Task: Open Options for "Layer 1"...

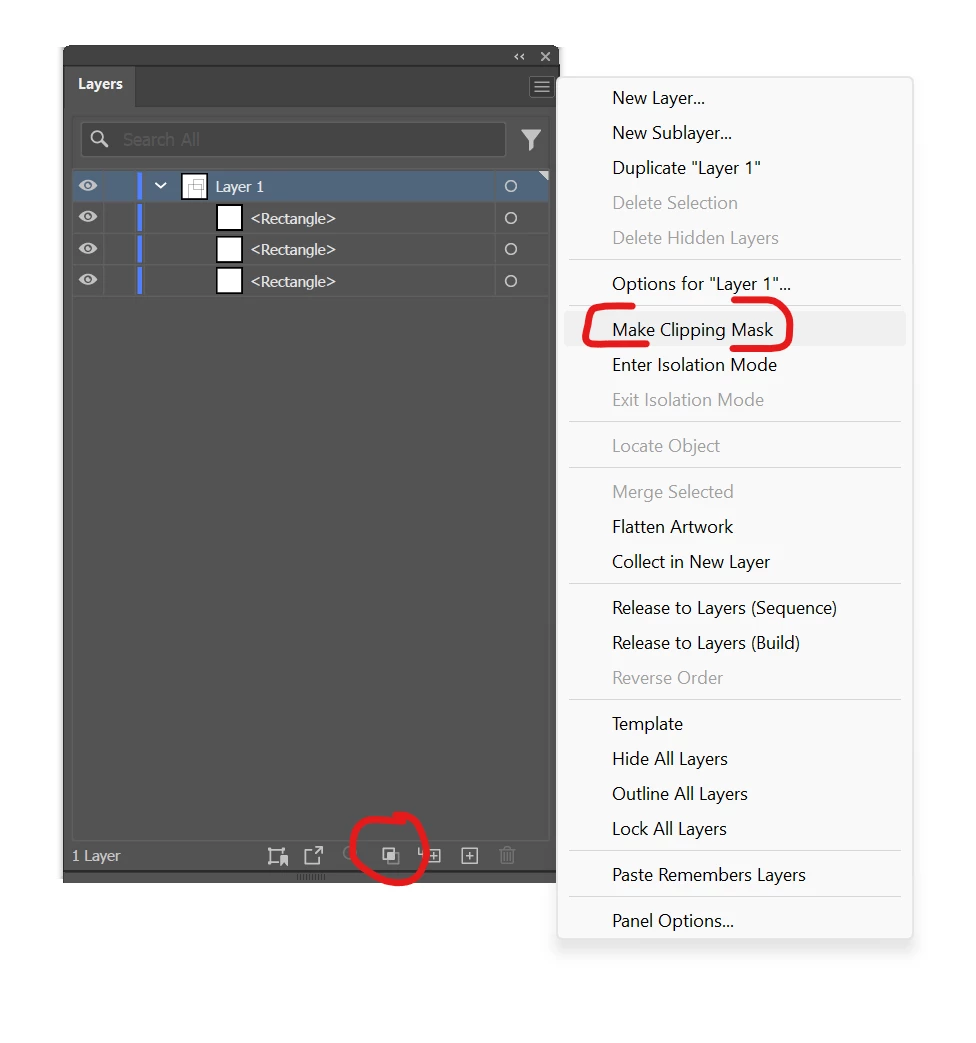Action: [701, 284]
